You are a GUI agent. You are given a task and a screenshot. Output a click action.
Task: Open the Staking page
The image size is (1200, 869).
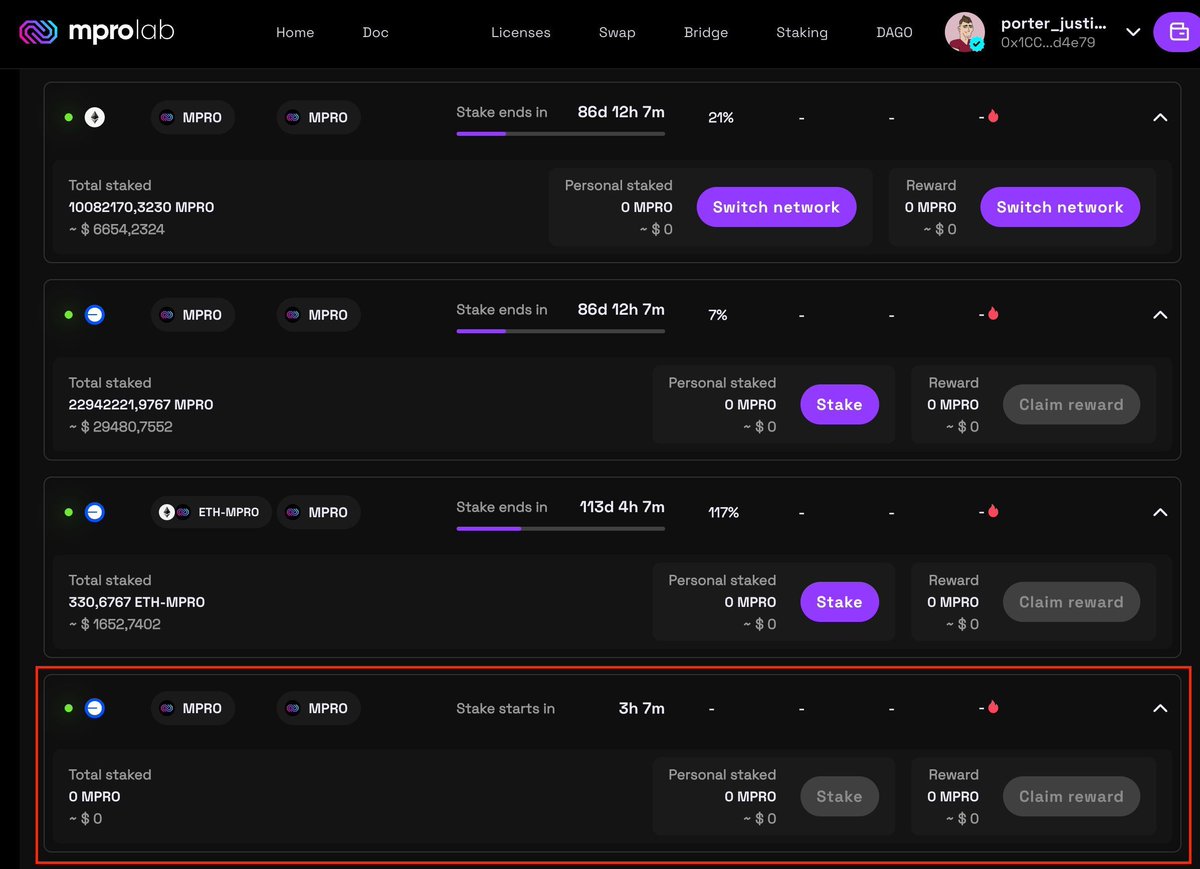point(802,32)
